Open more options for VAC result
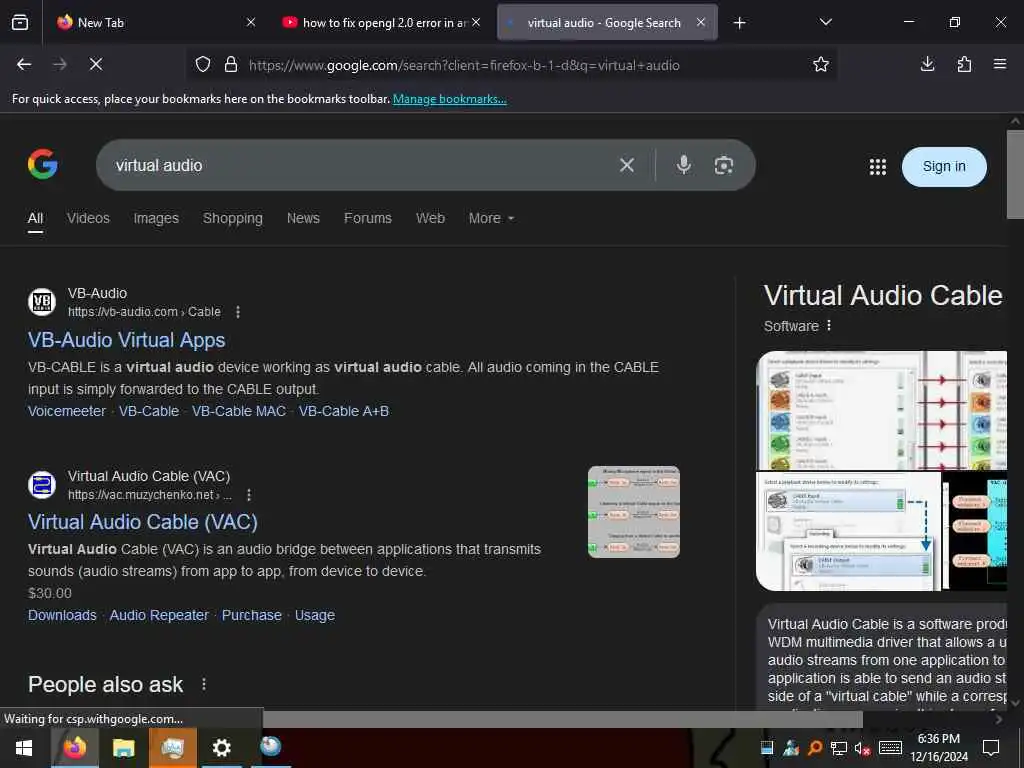This screenshot has width=1024, height=768. pos(249,495)
